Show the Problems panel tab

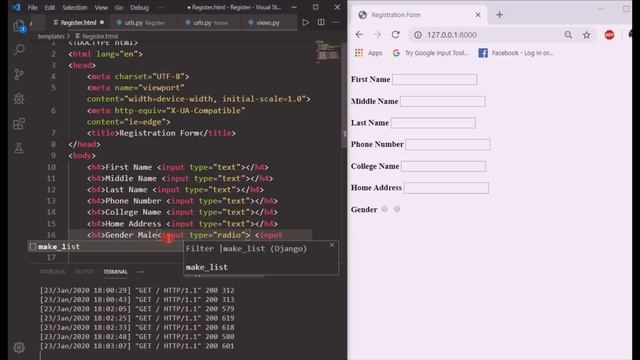point(53,272)
